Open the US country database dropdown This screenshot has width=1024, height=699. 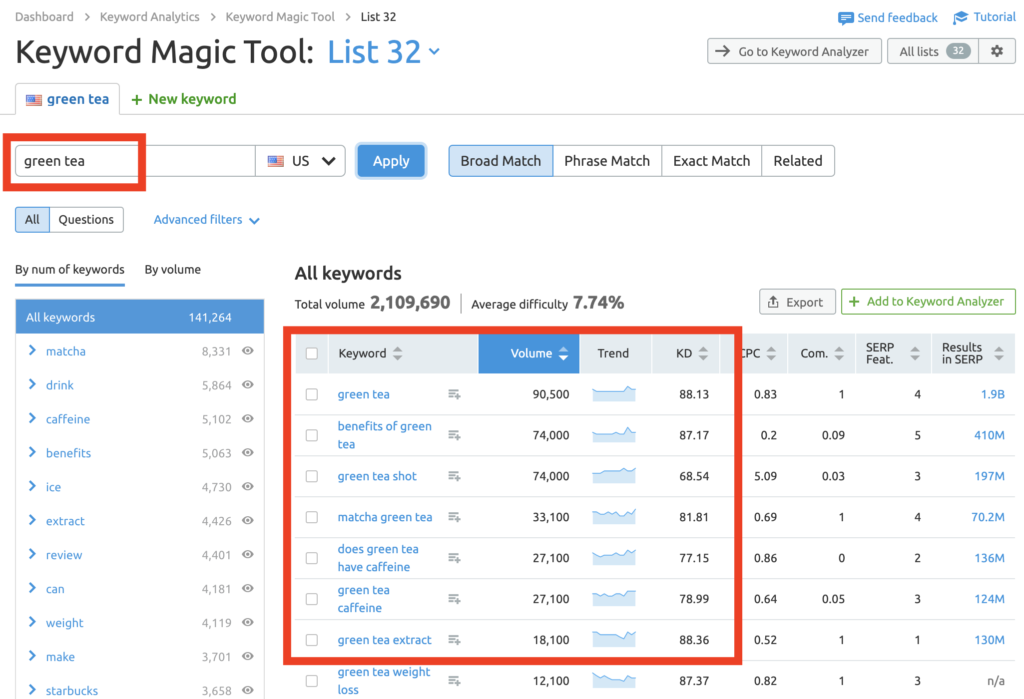click(301, 161)
